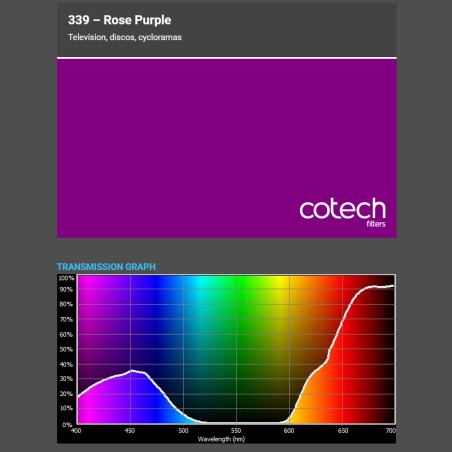452x452 pixels.
Task: Open the transmission spectrum graph image
Action: (226, 358)
